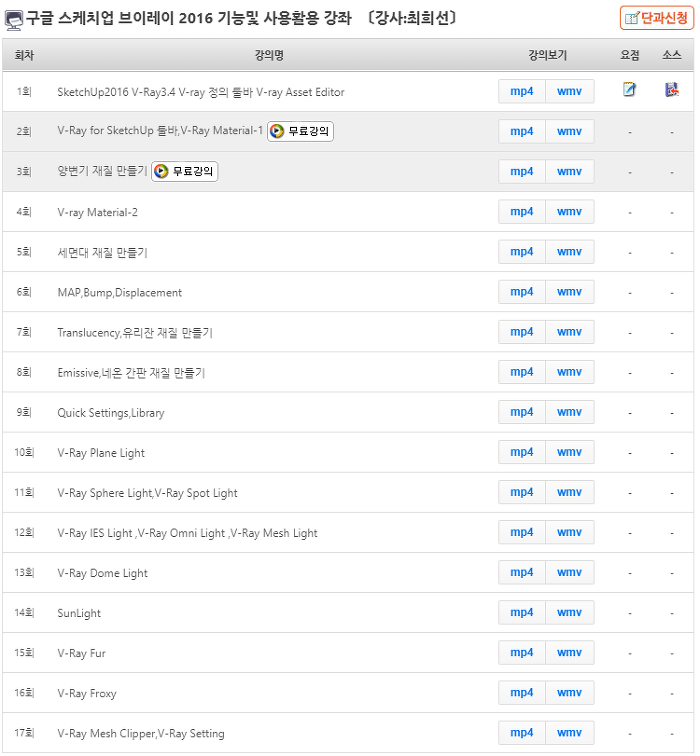
Task: Open wmv for lecture 1 Asset Editor
Action: coord(569,91)
